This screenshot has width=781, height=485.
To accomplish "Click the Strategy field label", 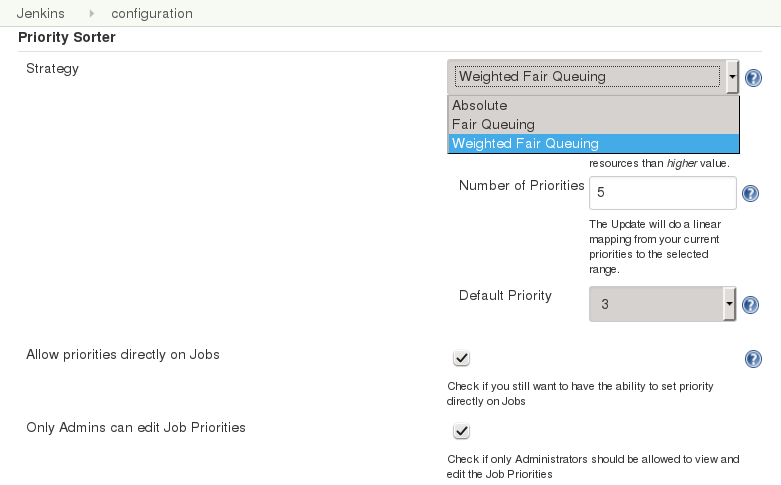I will (52, 69).
